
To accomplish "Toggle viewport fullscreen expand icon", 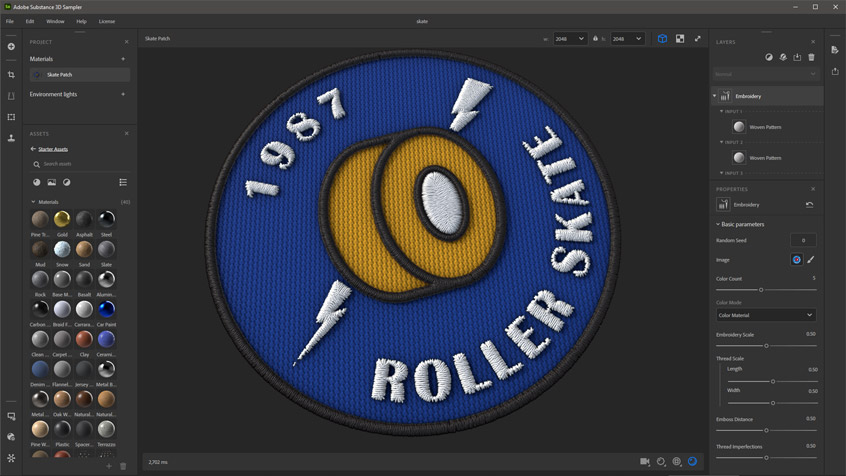I will pyautogui.click(x=698, y=39).
